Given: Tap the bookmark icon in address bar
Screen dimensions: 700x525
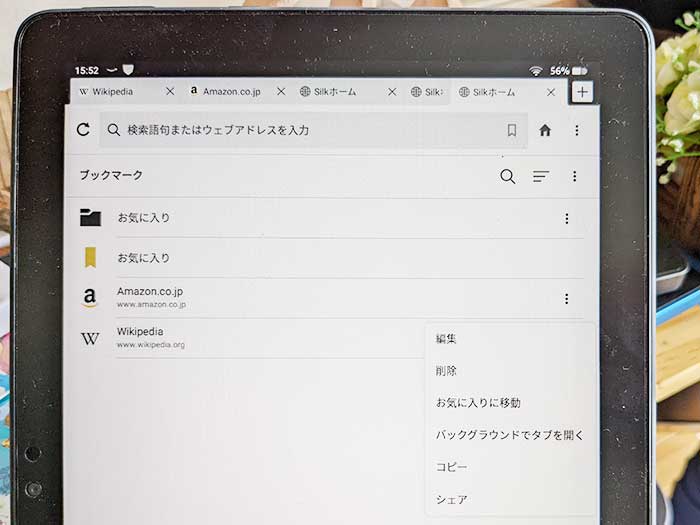Looking at the screenshot, I should tap(512, 130).
